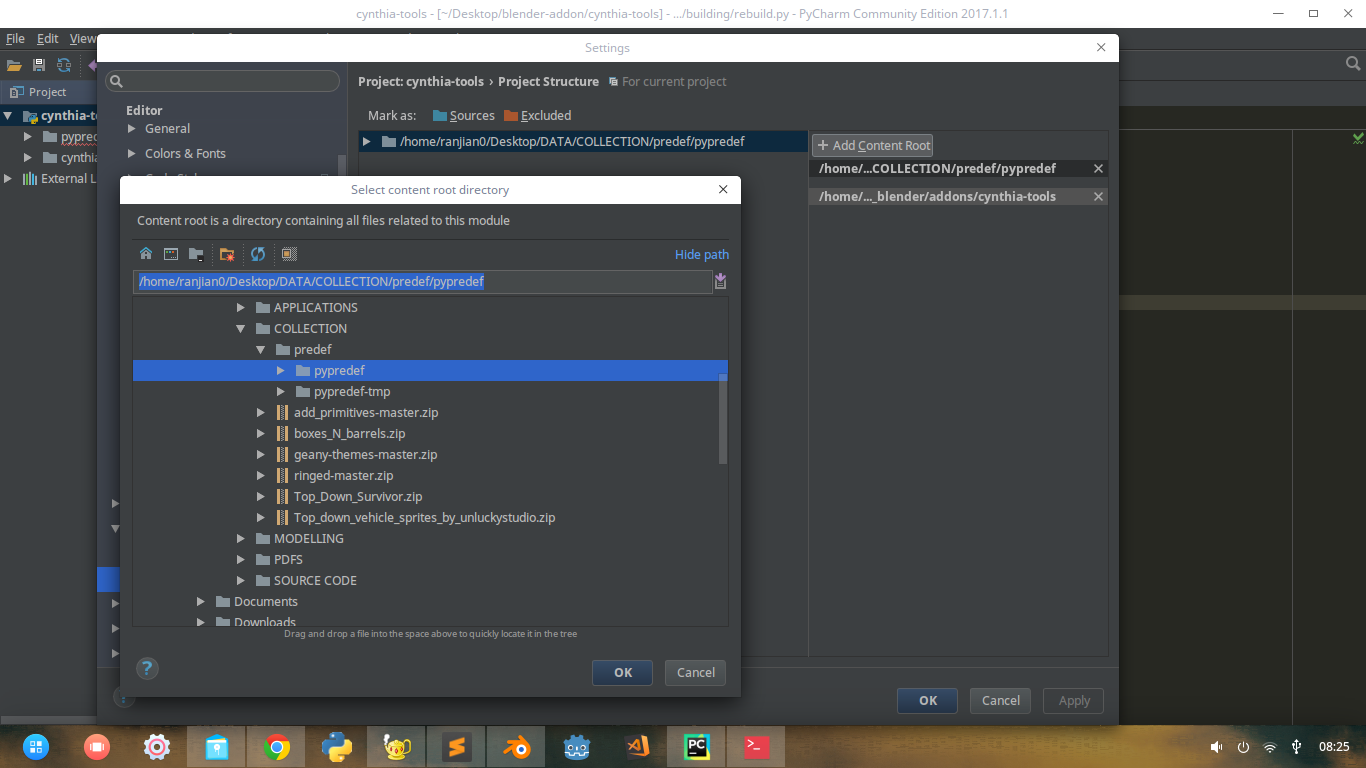Click the search magnifier in PyCharm toolbar
The height and width of the screenshot is (768, 1366).
pyautogui.click(x=1352, y=64)
